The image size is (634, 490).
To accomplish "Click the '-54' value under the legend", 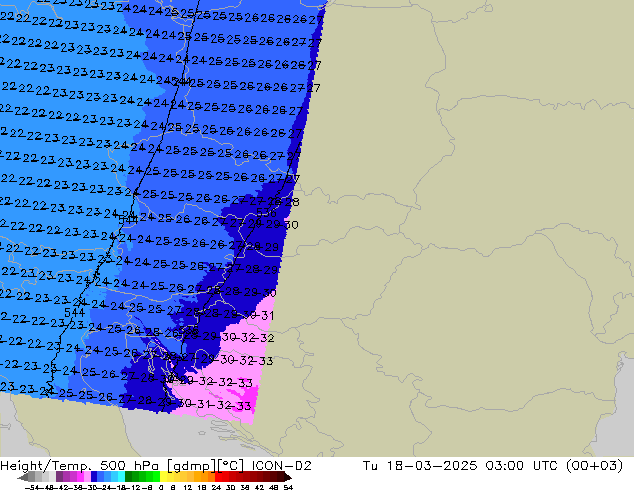I will (x=32, y=487).
